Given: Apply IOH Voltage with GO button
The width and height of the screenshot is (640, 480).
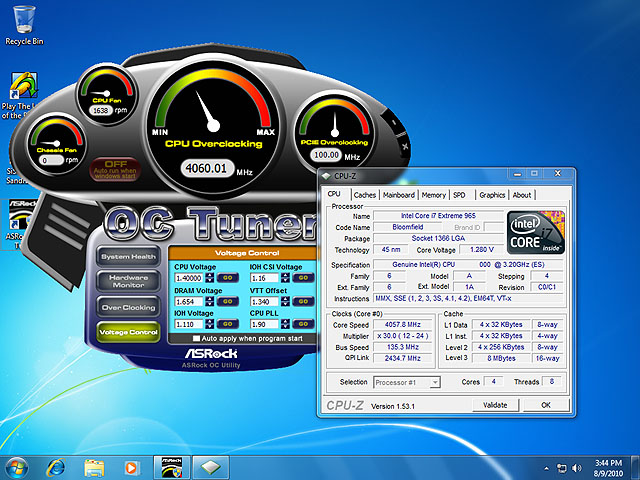Looking at the screenshot, I should [x=227, y=324].
